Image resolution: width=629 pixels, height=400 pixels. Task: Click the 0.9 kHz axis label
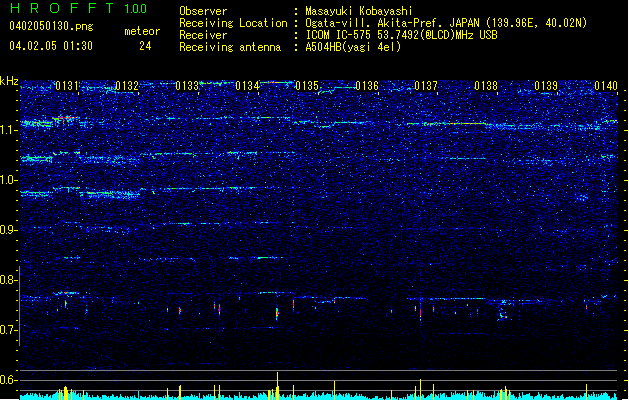coord(9,230)
